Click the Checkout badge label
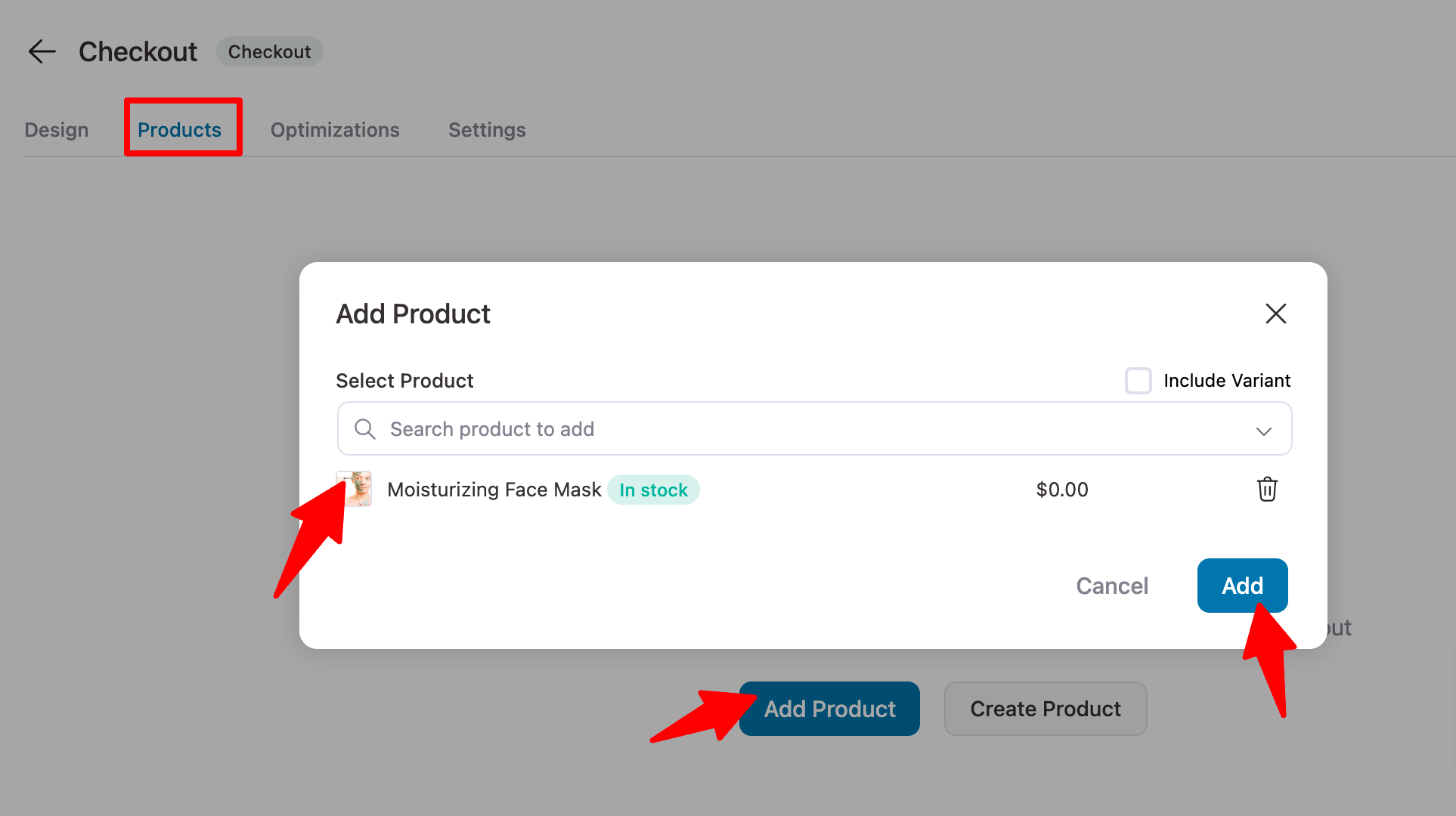Screen dimensions: 1456x816 pos(269,51)
